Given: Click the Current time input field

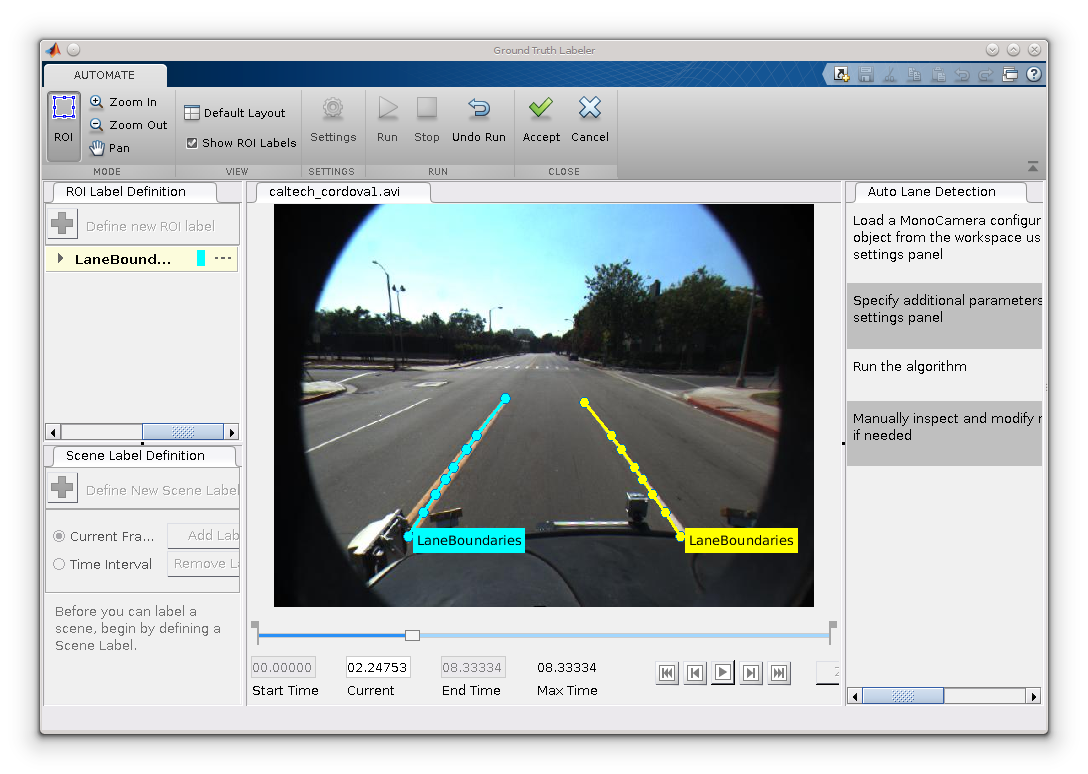Looking at the screenshot, I should click(377, 667).
